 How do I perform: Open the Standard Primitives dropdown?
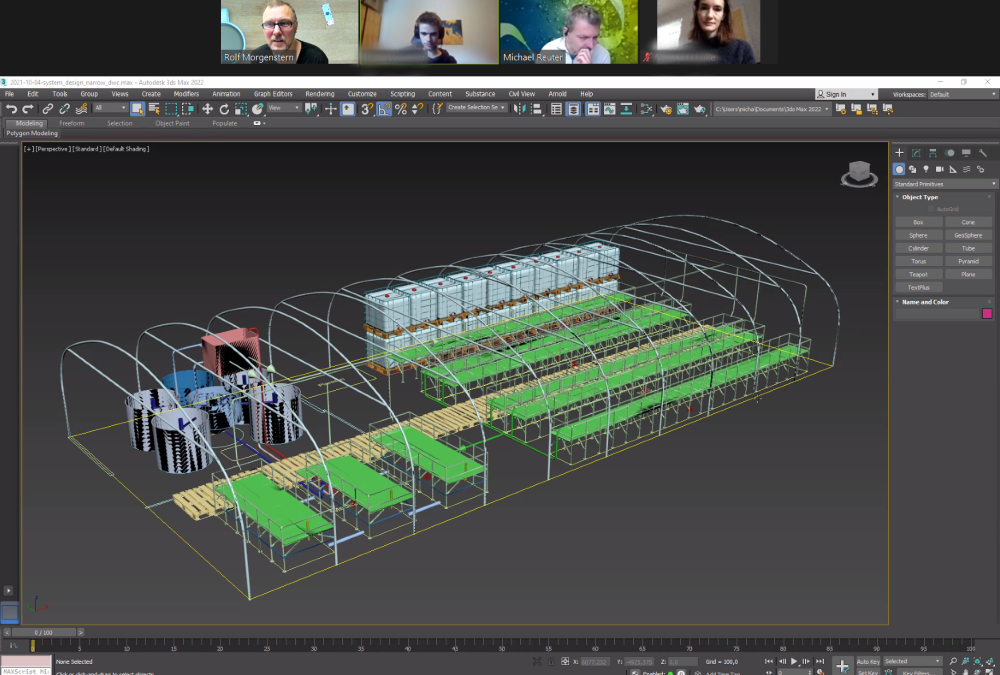tap(945, 184)
